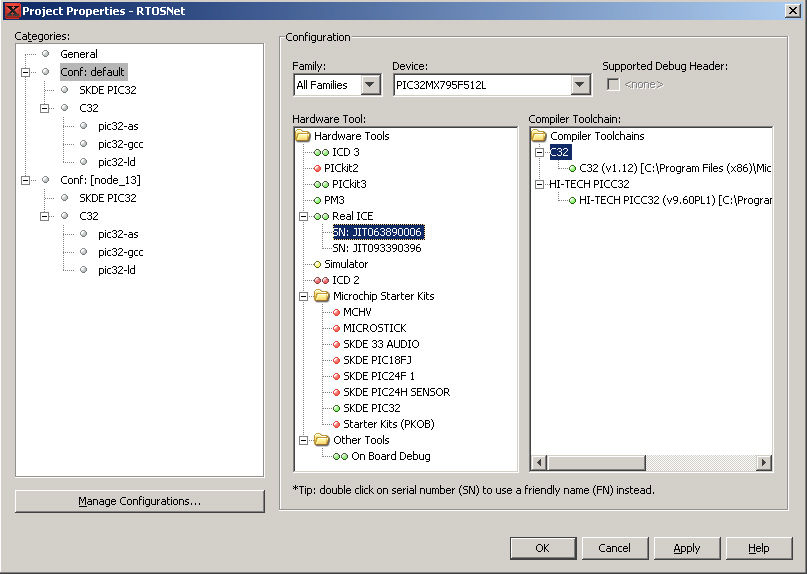Click the Manage Configurations button
Viewport: 807px width, 574px height.
click(x=140, y=501)
